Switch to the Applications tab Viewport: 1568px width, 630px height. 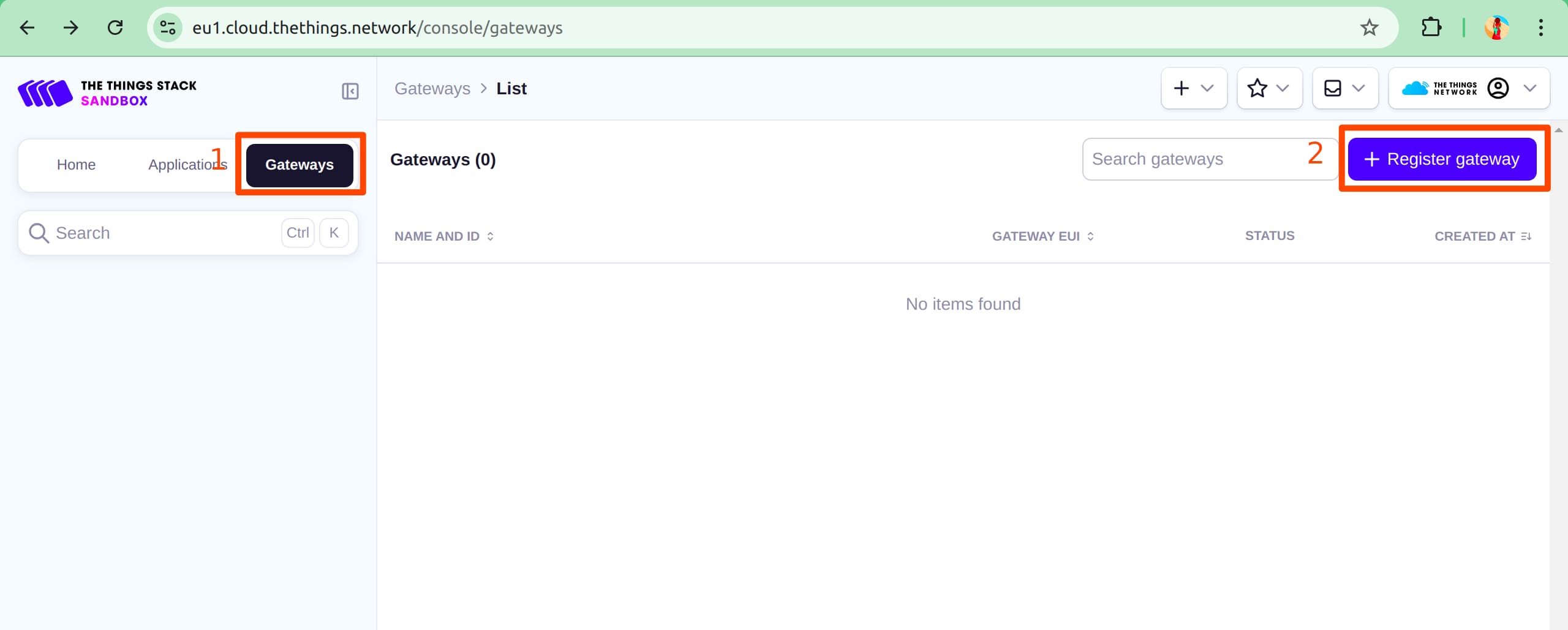pyautogui.click(x=187, y=164)
